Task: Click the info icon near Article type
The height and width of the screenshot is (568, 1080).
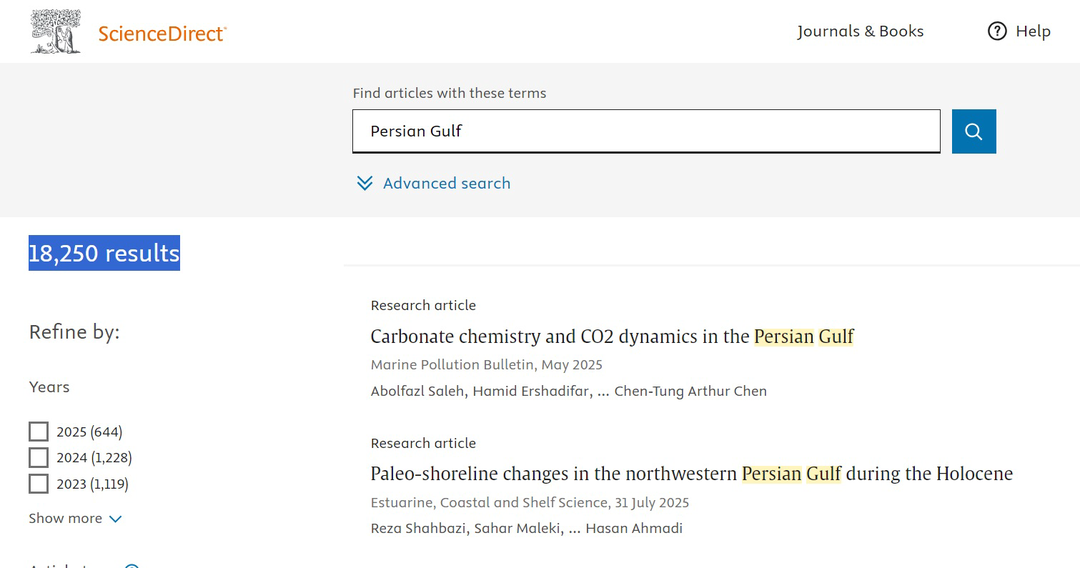Action: (x=131, y=565)
